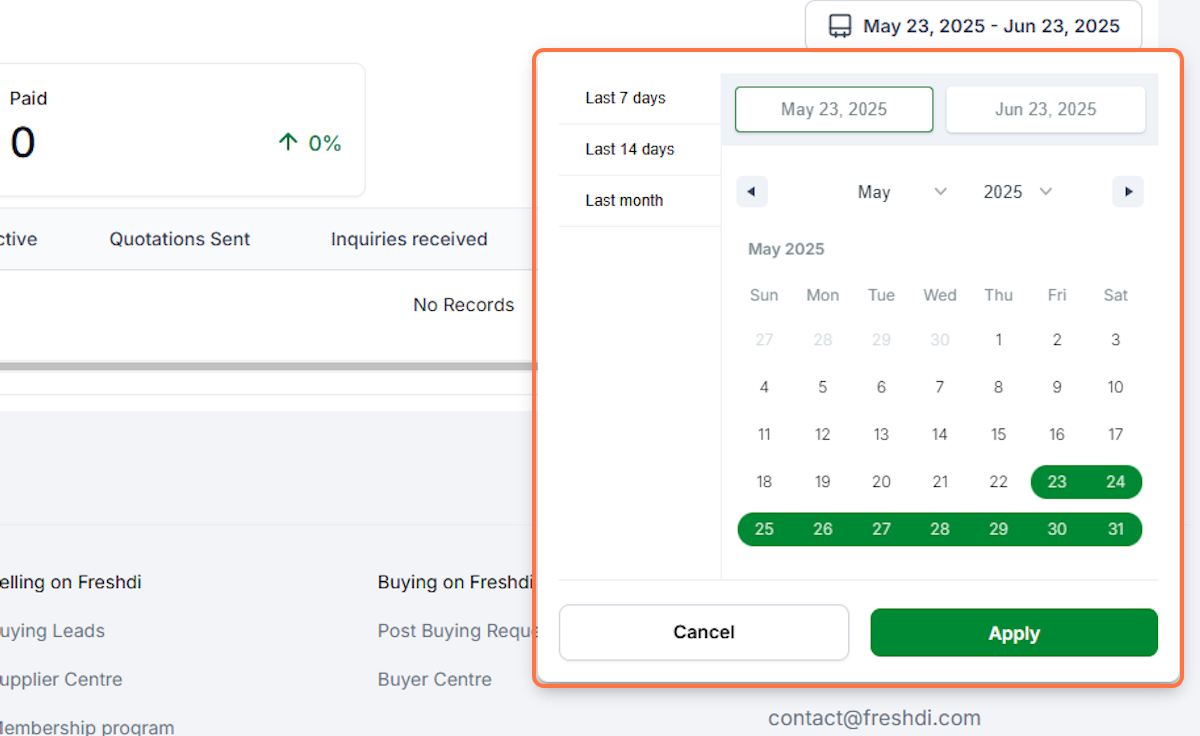1200x736 pixels.
Task: Switch to the Quotations Sent tab
Action: 180,239
